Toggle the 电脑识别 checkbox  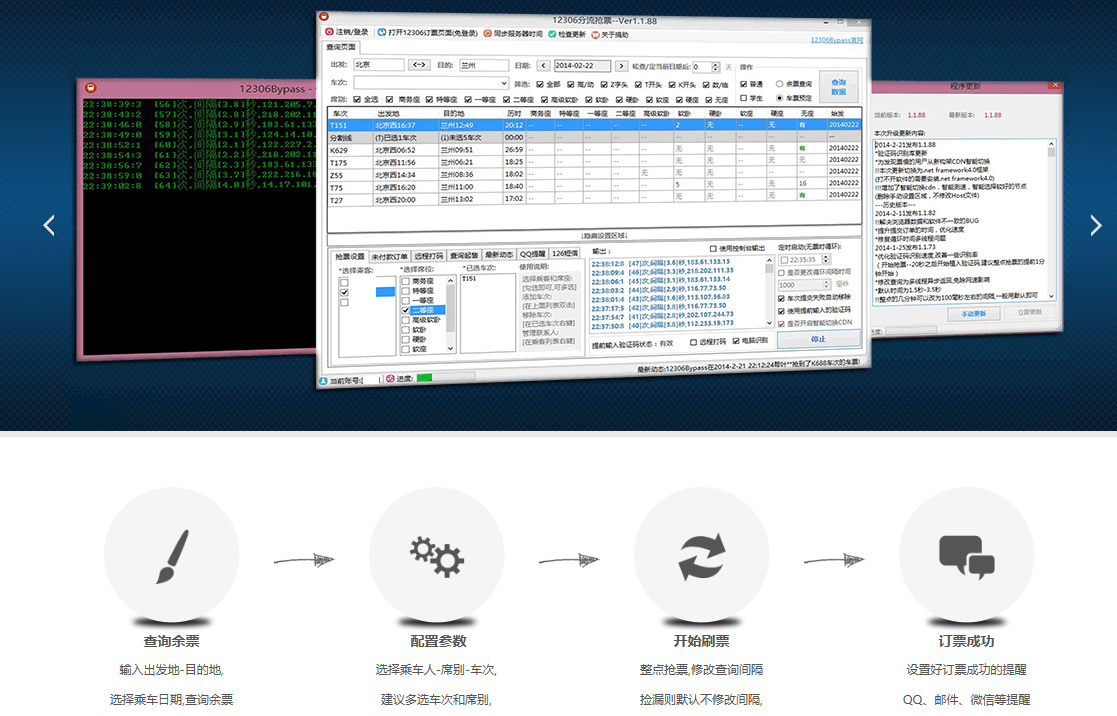click(736, 341)
